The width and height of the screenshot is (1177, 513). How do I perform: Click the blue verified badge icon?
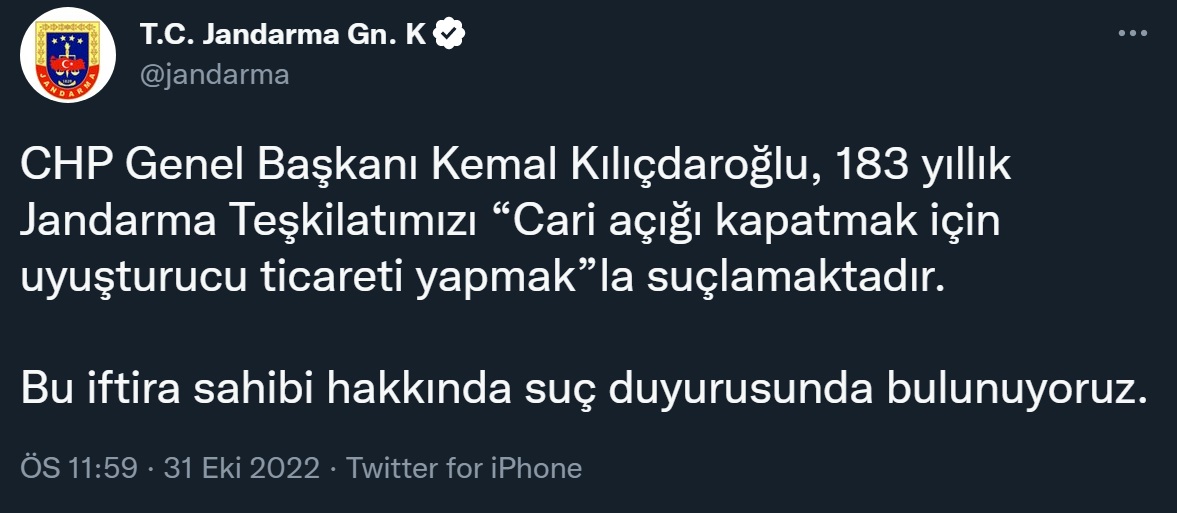tap(450, 34)
